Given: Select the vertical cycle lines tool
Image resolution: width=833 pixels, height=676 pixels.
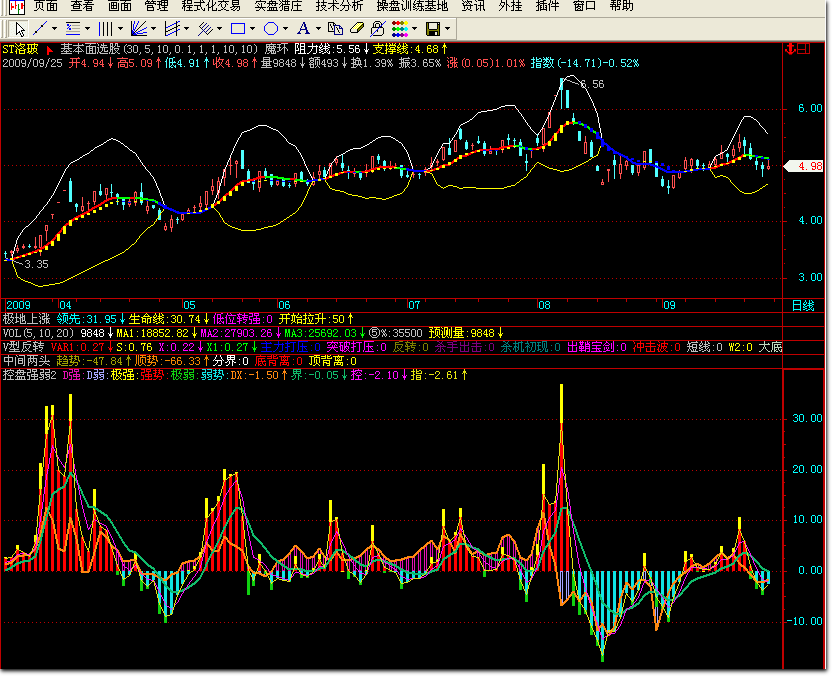Looking at the screenshot, I should tap(106, 29).
